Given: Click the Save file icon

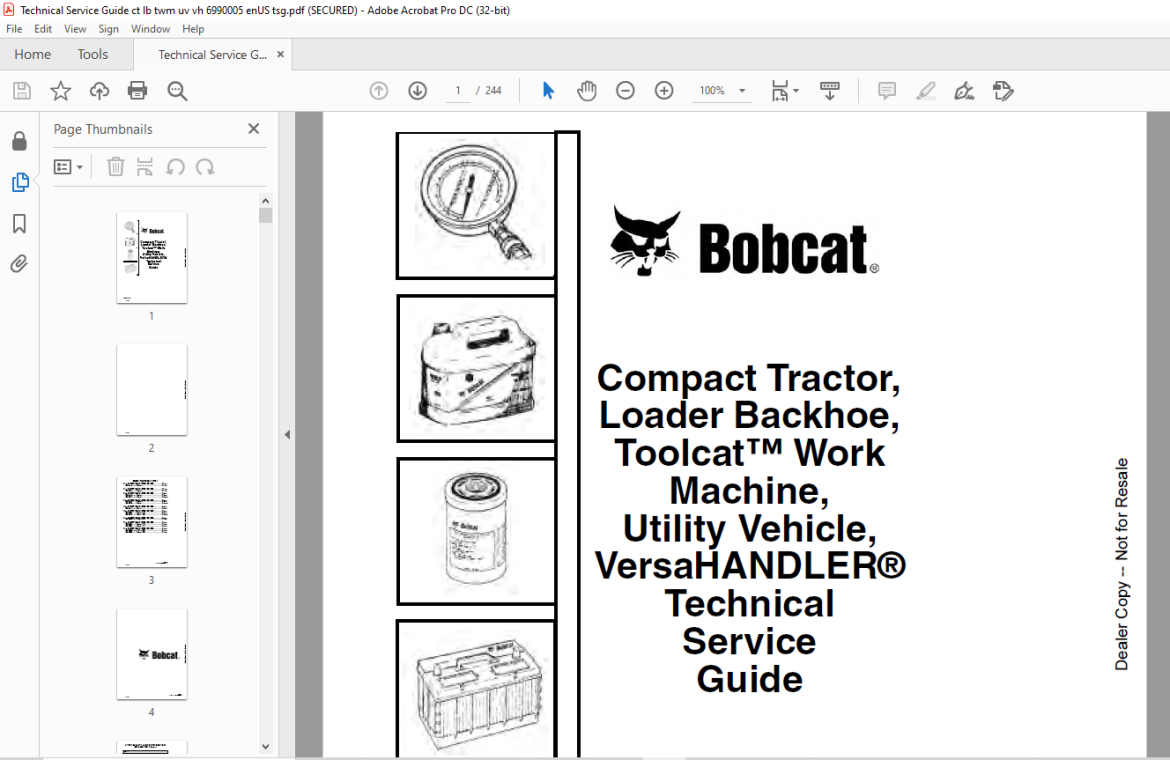Looking at the screenshot, I should pyautogui.click(x=22, y=91).
